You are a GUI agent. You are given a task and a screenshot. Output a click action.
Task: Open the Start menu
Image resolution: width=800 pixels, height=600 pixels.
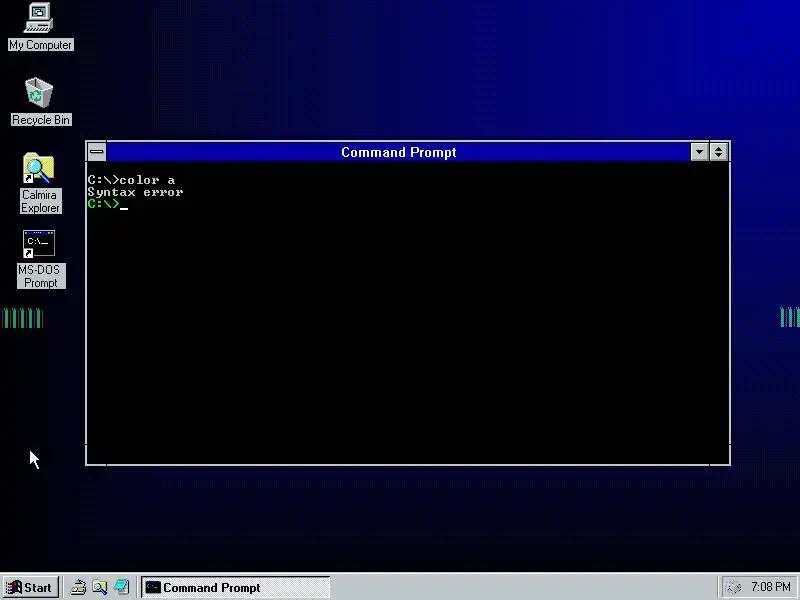[31, 587]
